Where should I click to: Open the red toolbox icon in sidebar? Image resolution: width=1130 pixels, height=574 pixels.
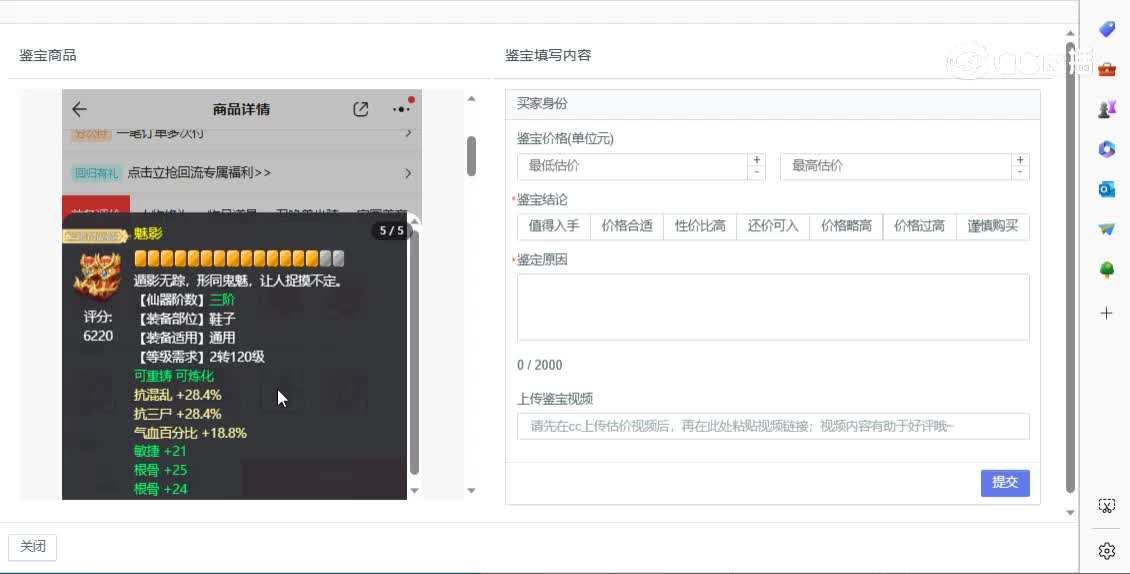coord(1107,70)
